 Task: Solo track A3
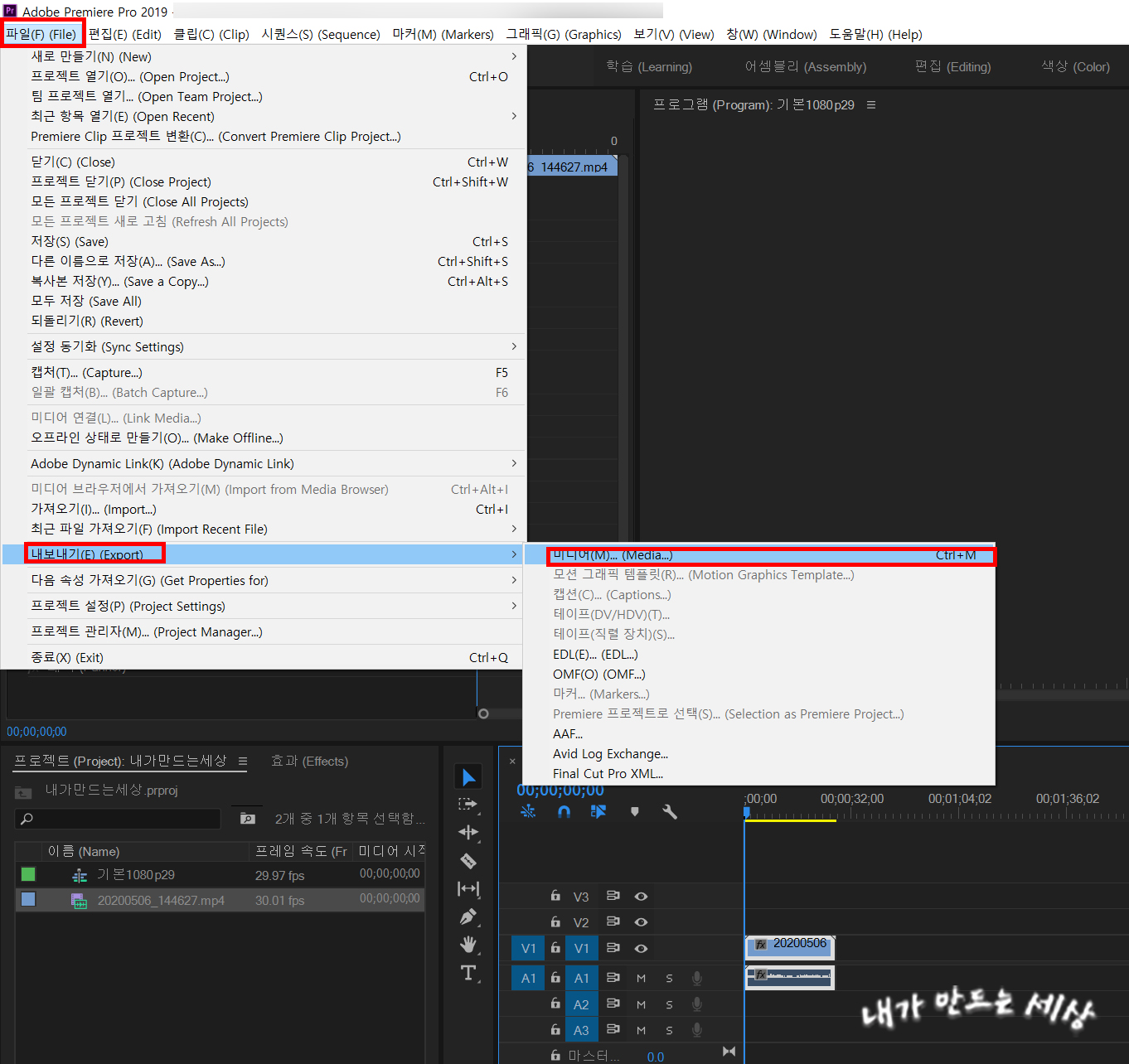pyautogui.click(x=669, y=1030)
